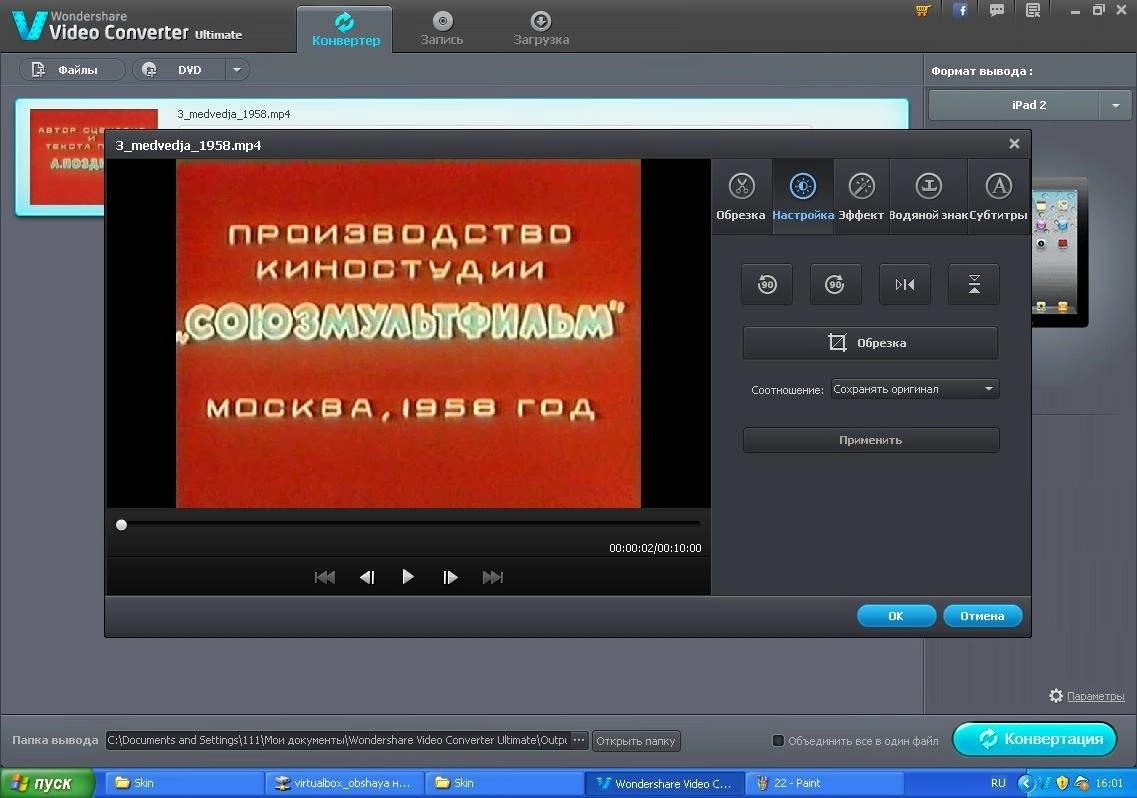Click the Применить apply button
The height and width of the screenshot is (798, 1137).
click(871, 440)
